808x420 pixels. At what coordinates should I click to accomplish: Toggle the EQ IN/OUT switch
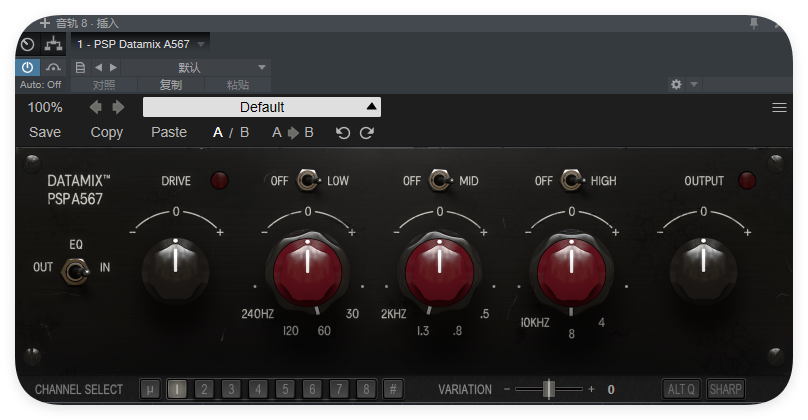[x=75, y=271]
